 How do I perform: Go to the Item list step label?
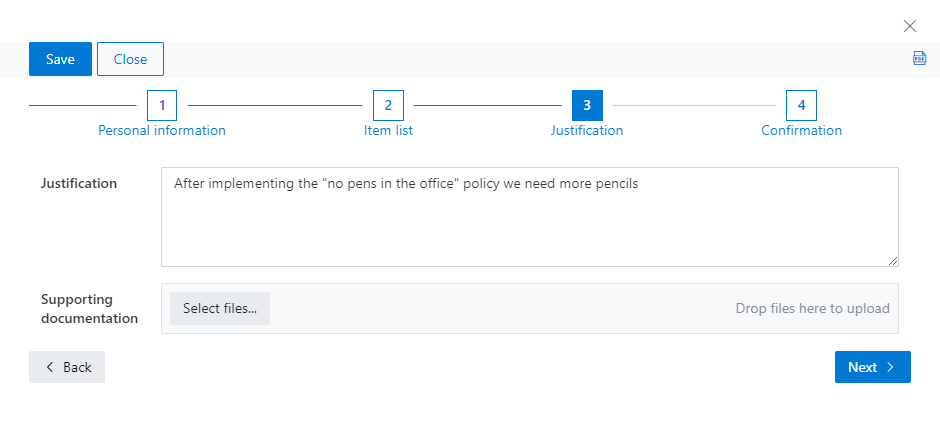coord(388,130)
